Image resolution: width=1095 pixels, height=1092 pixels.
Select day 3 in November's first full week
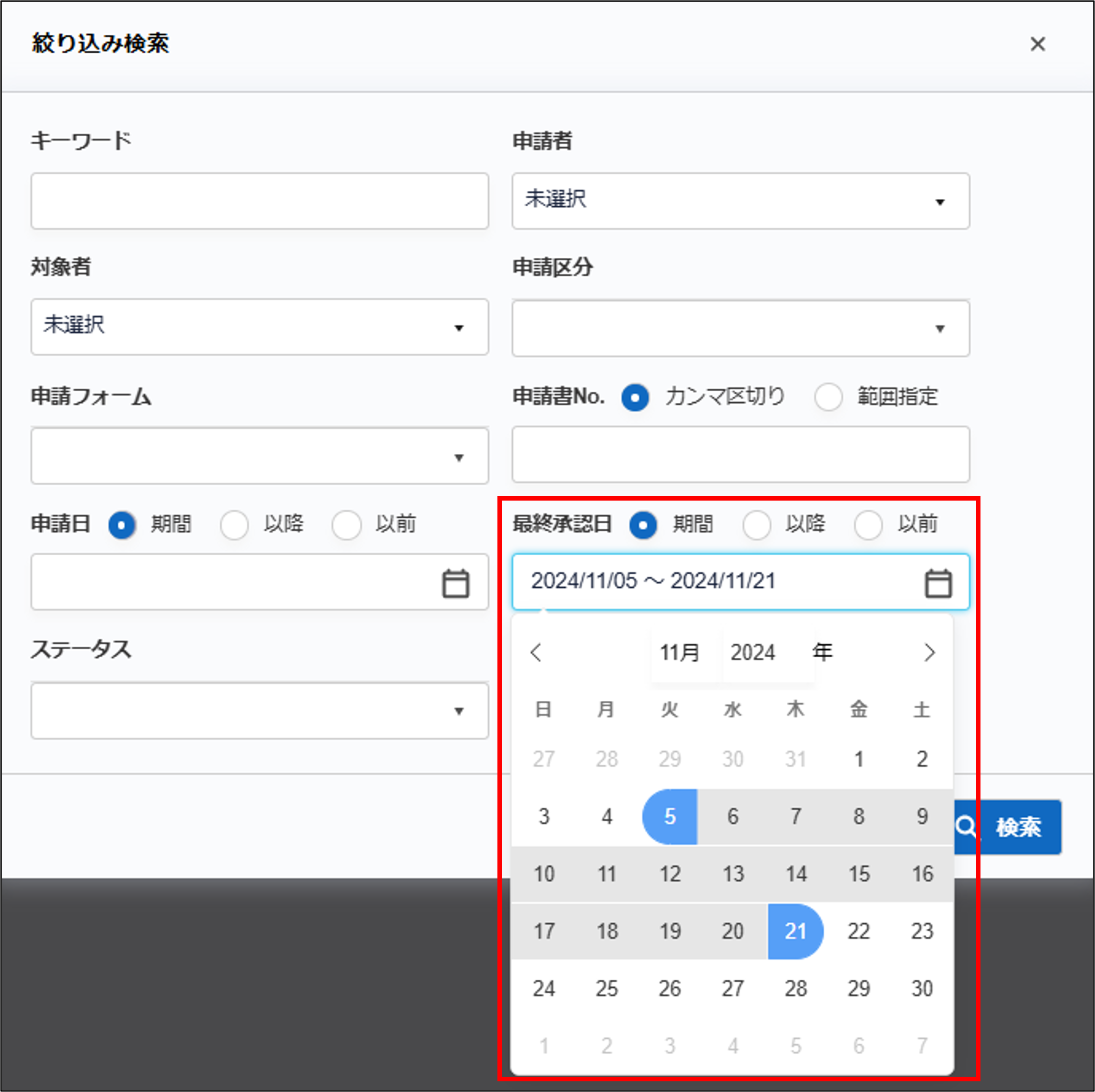pyautogui.click(x=543, y=817)
